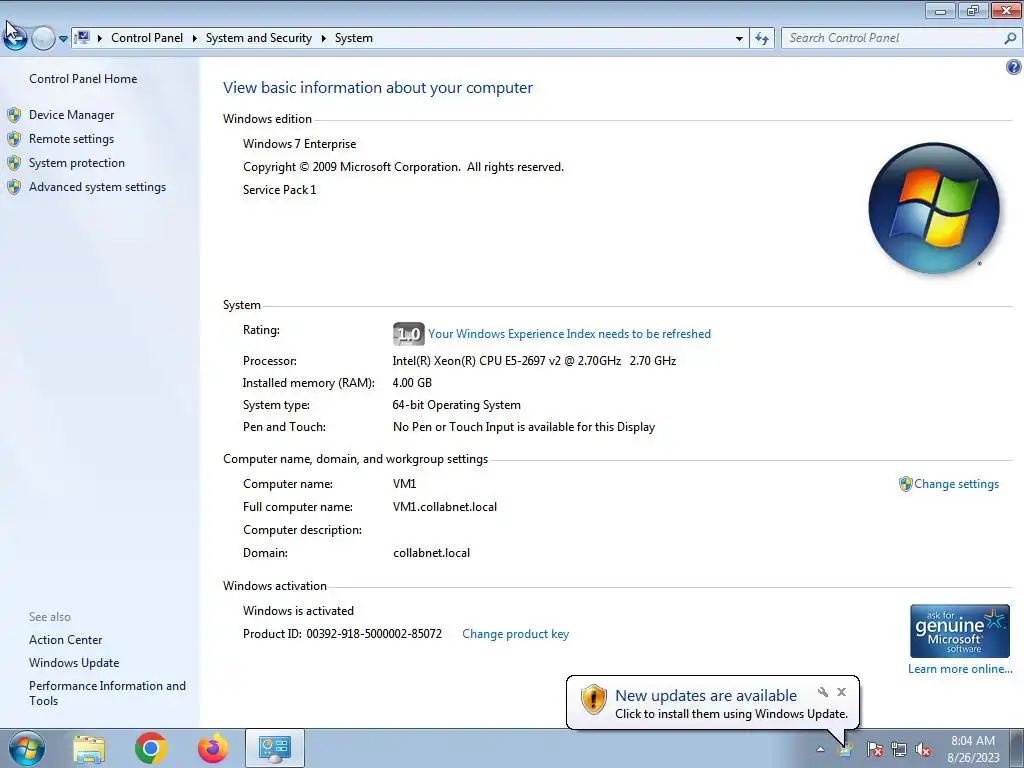Screen dimensions: 1024x768
Task: Click the installed memory value 4.00 GB
Action: pos(412,383)
